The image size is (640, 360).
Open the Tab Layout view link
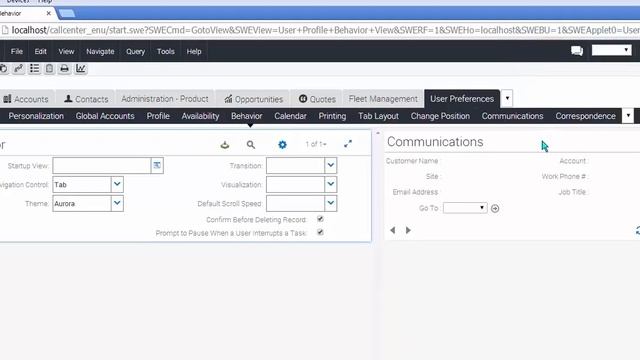coord(378,116)
